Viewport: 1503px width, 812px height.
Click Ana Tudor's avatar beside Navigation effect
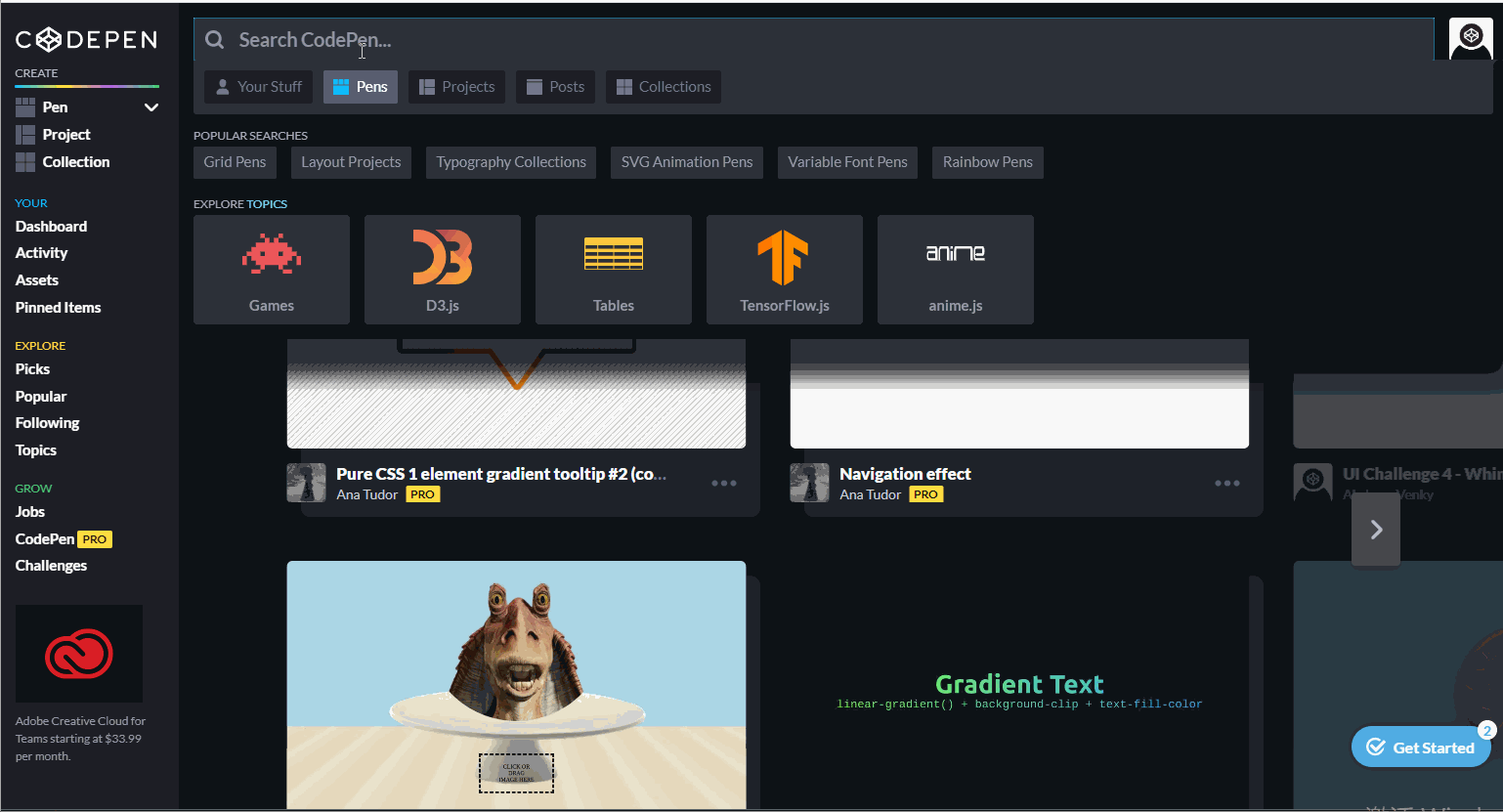[x=809, y=483]
